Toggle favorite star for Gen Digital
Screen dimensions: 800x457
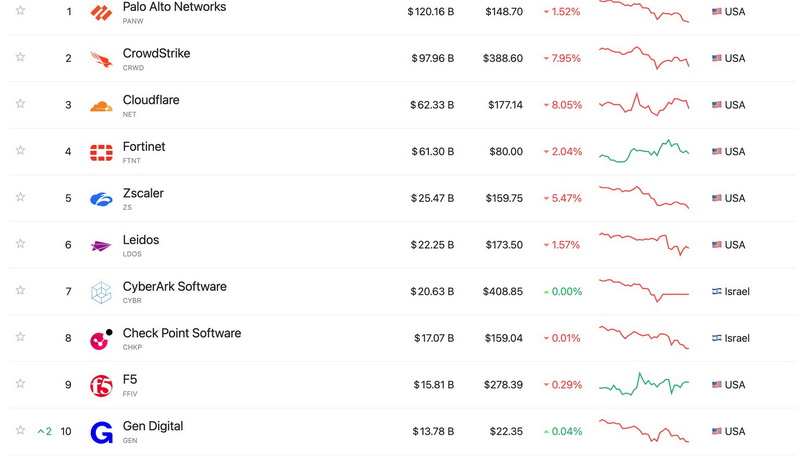[20, 432]
